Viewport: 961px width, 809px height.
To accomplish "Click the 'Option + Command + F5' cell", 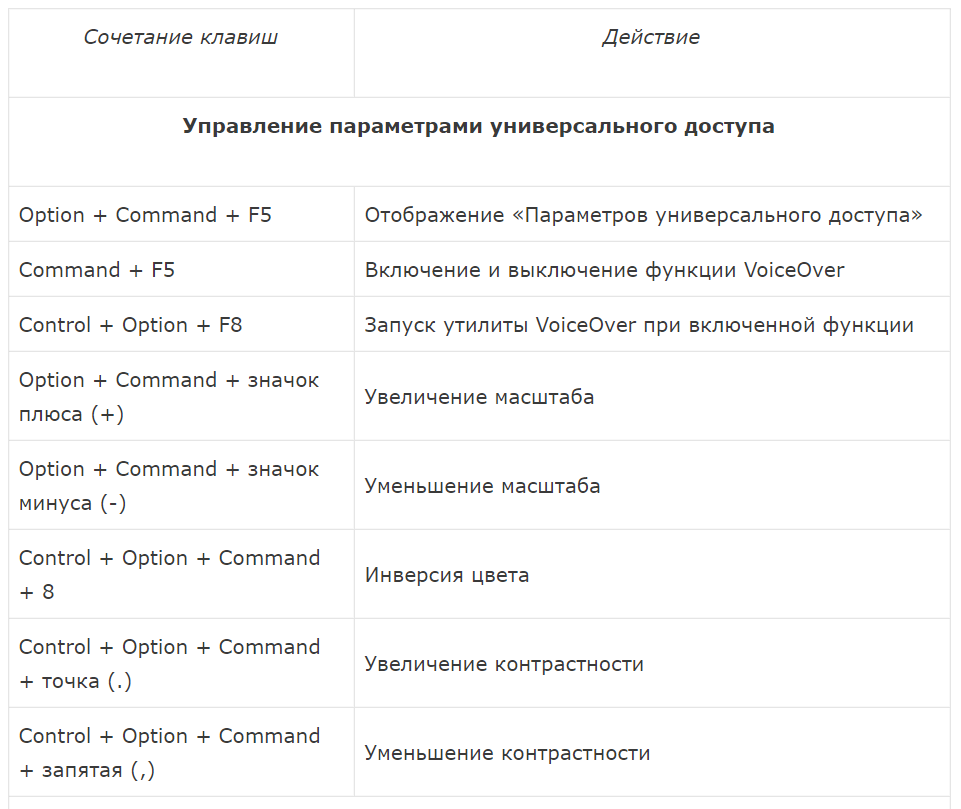I will pos(145,215).
